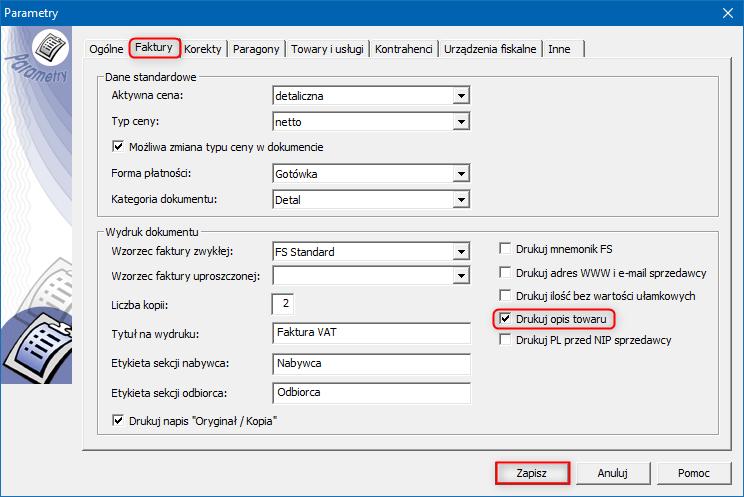This screenshot has height=497, width=744.
Task: Open the Kategoria dokumentu dropdown
Action: tap(461, 200)
